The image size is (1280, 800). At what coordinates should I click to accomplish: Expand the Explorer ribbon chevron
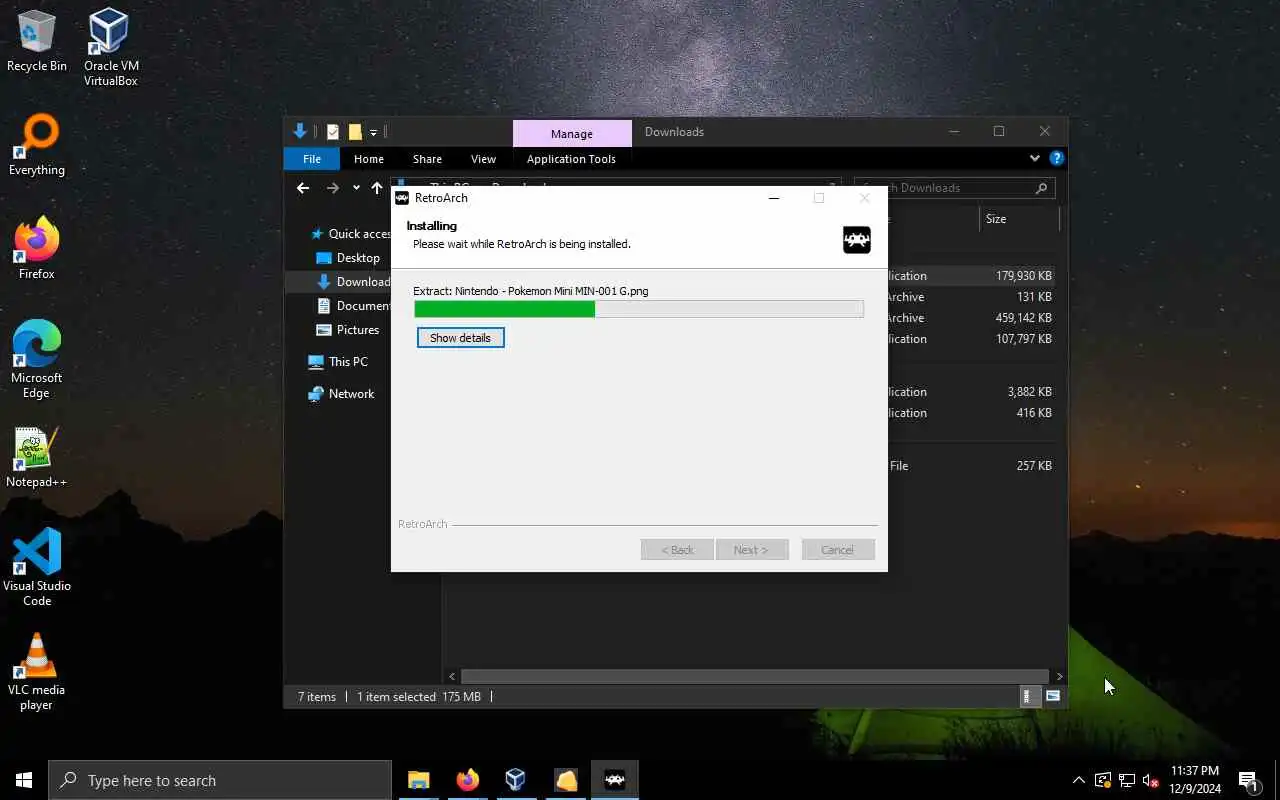[x=1035, y=158]
